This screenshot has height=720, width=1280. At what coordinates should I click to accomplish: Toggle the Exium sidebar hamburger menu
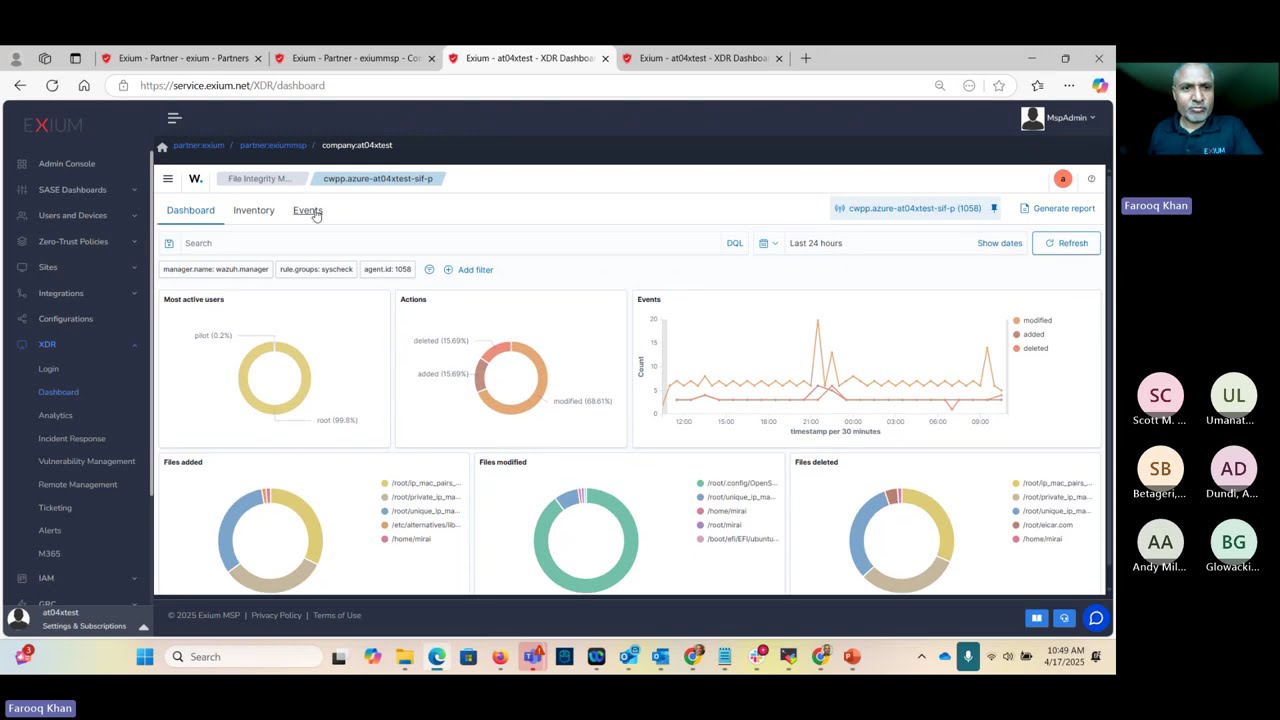point(174,118)
